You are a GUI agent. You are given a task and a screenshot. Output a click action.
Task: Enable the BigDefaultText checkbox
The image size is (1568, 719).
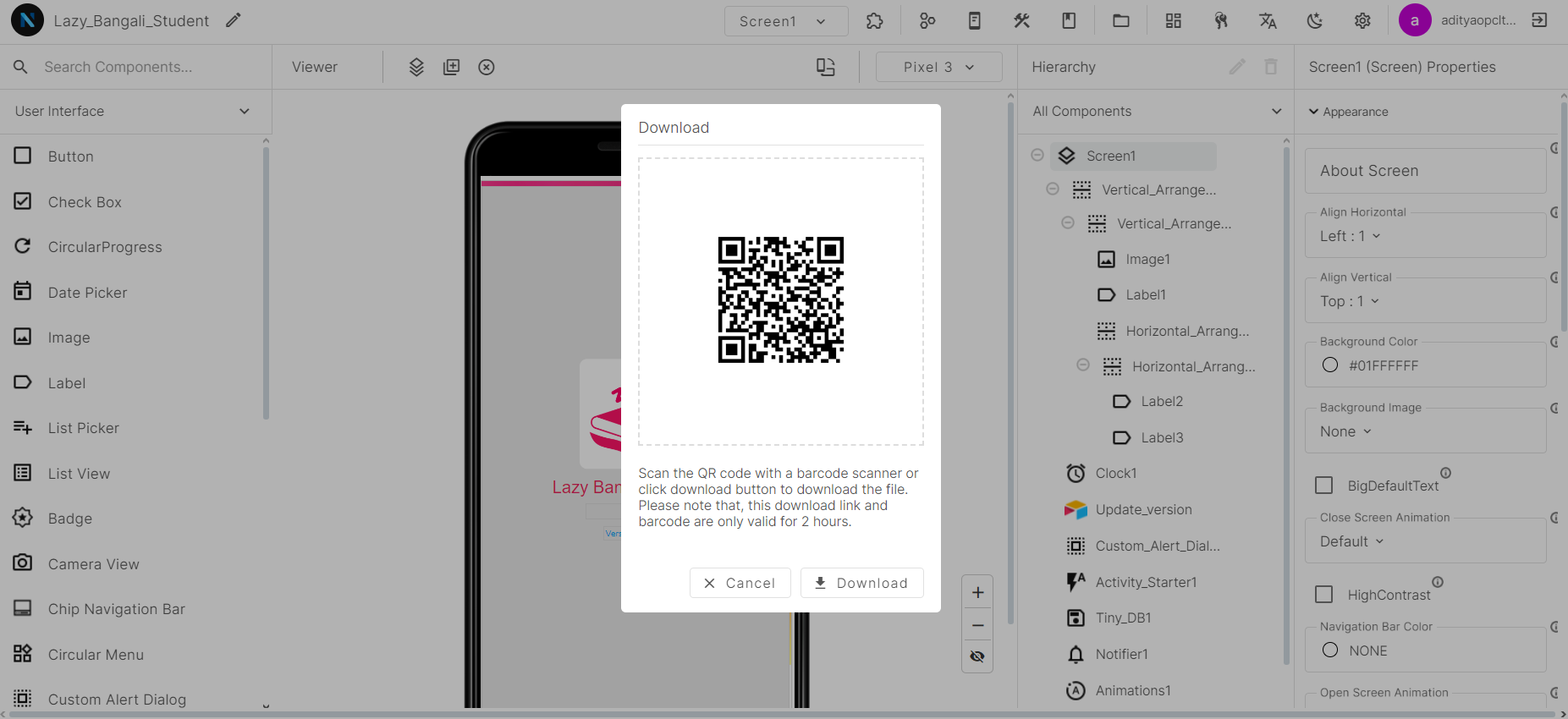(x=1324, y=486)
